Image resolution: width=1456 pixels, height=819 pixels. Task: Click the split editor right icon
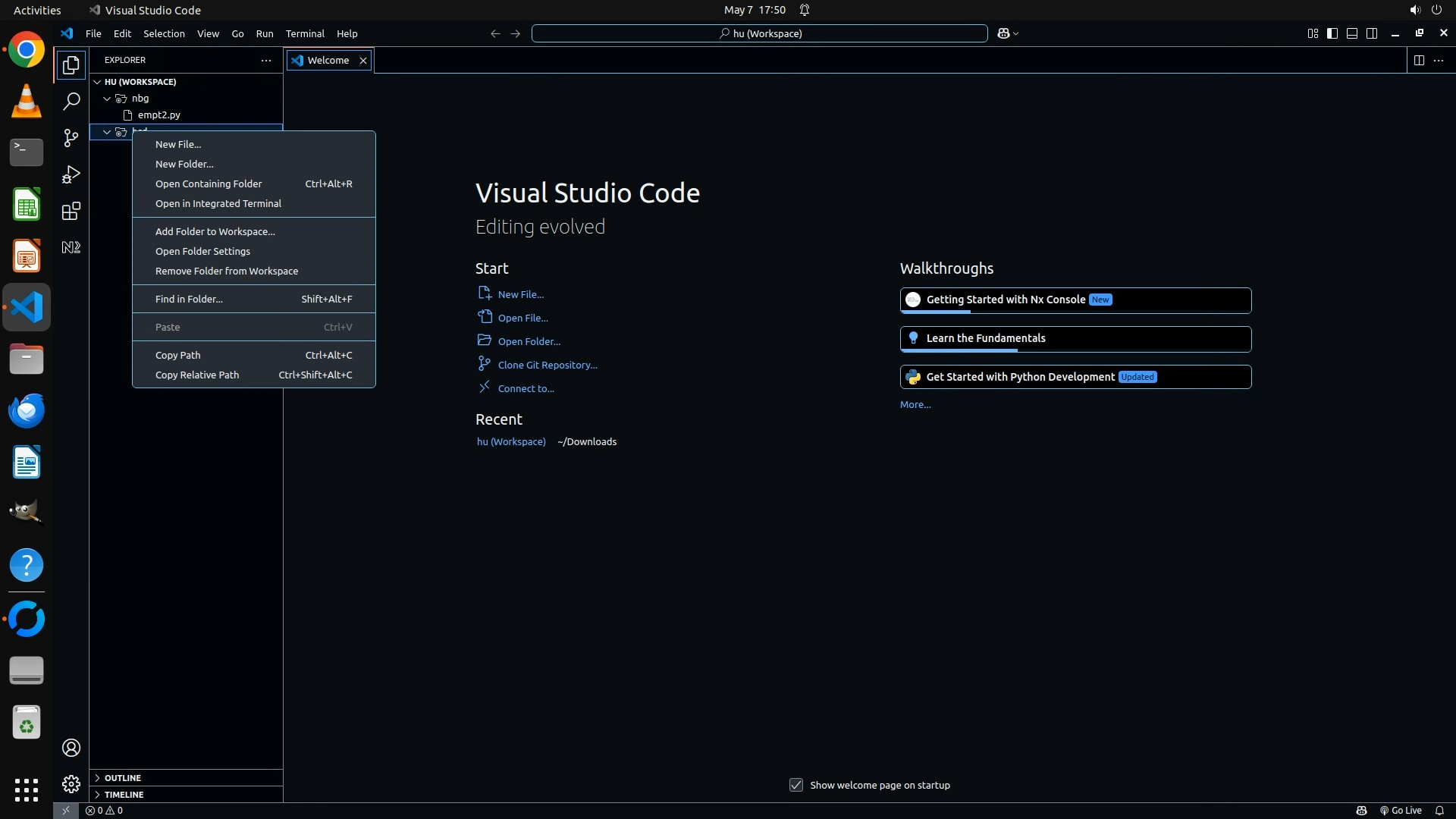pyautogui.click(x=1419, y=60)
